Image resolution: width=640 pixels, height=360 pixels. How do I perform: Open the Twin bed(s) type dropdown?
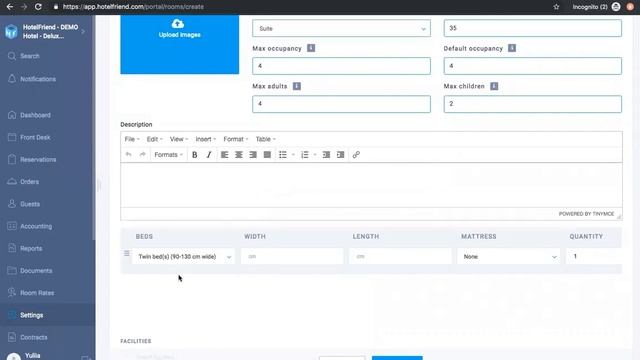[183, 256]
